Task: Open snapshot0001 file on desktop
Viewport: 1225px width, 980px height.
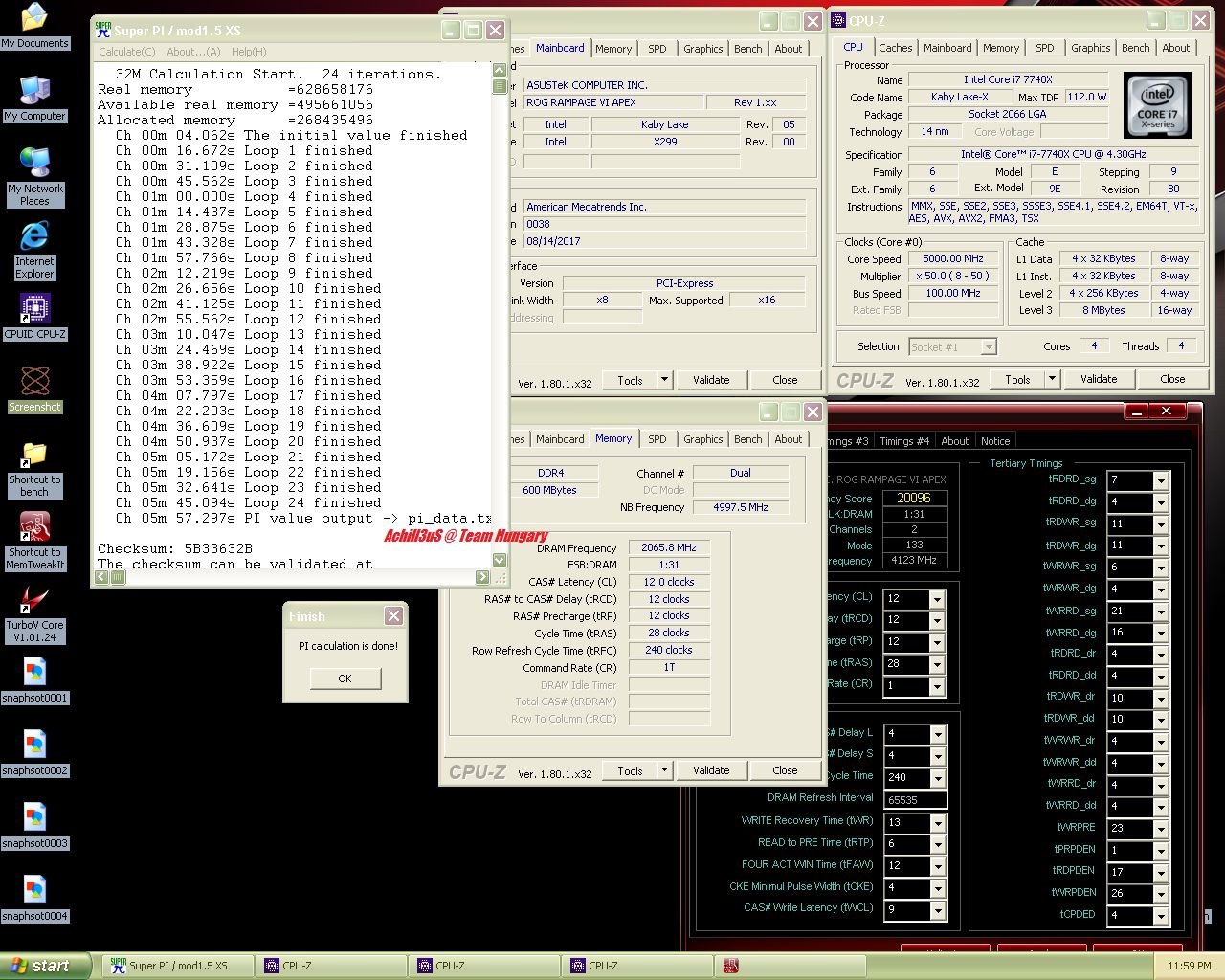Action: click(34, 680)
